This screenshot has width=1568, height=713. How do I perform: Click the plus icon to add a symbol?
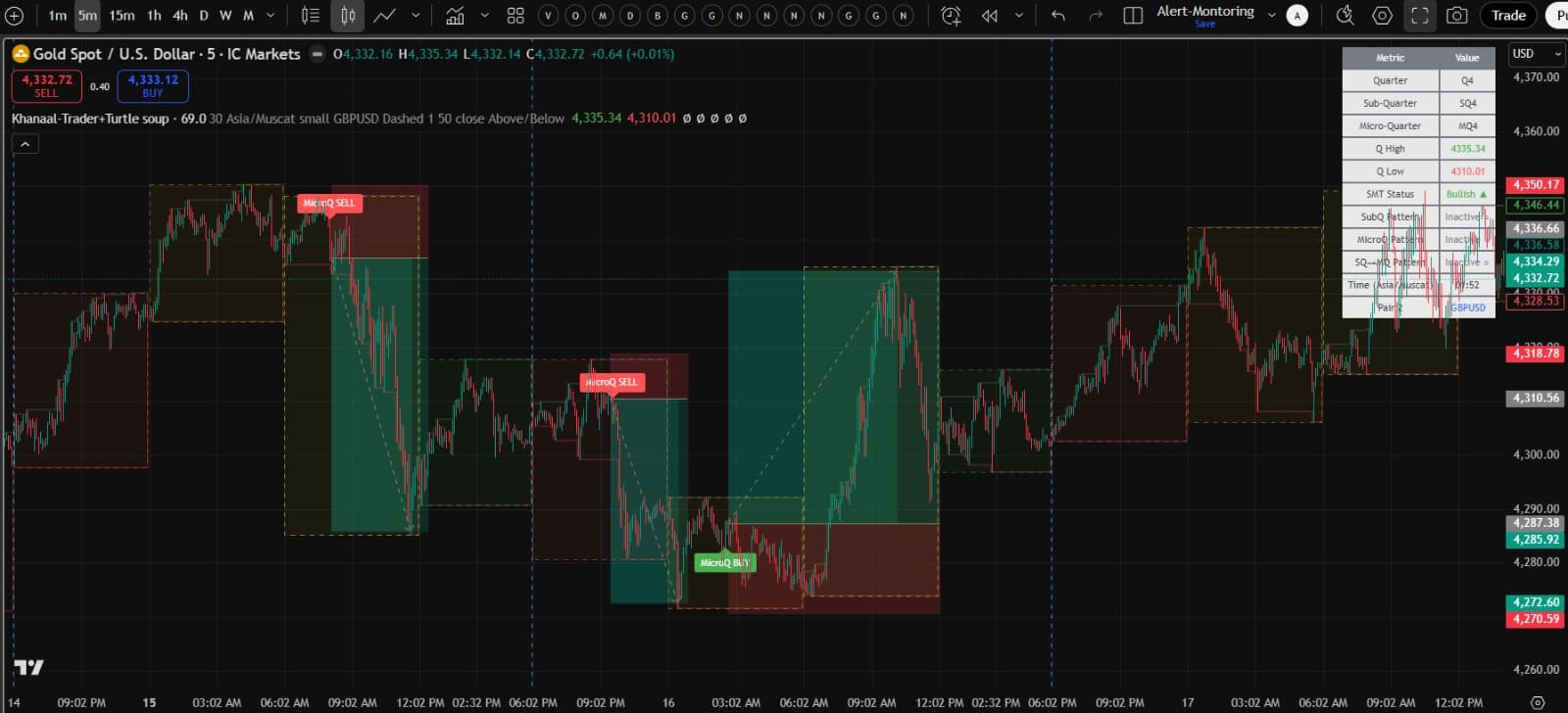[15, 16]
